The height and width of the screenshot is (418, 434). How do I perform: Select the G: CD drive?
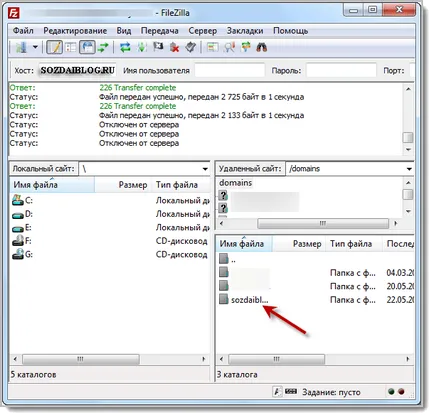click(x=22, y=255)
